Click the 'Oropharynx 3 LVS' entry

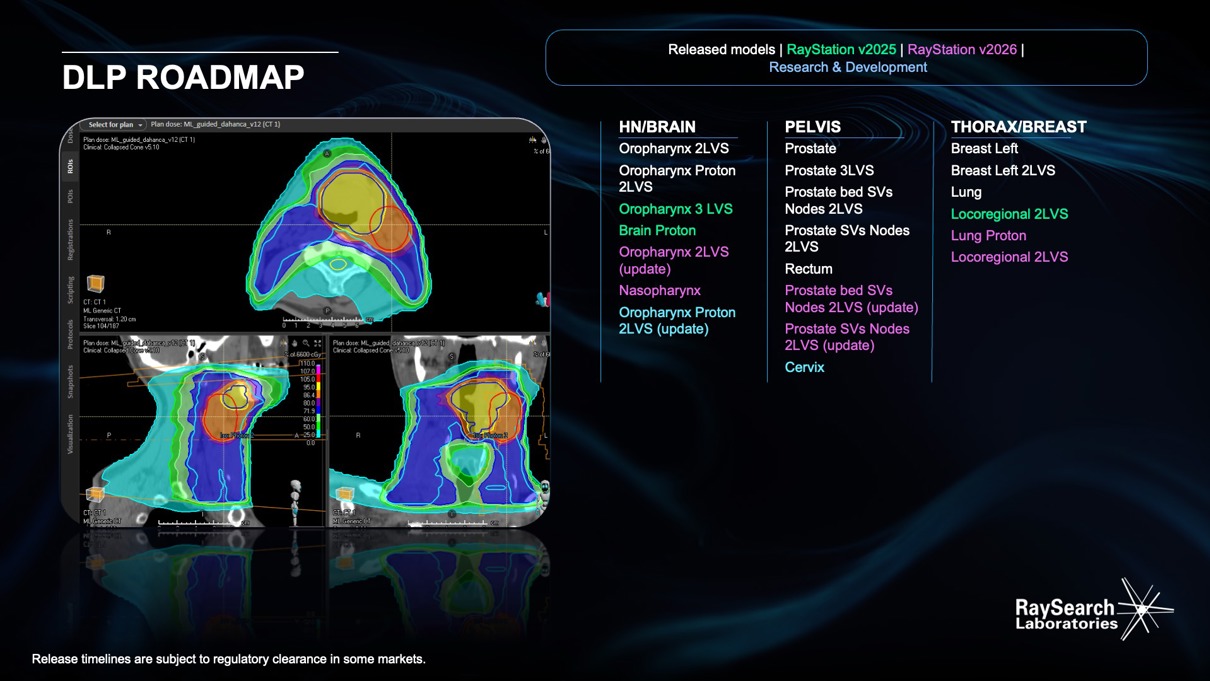click(676, 209)
